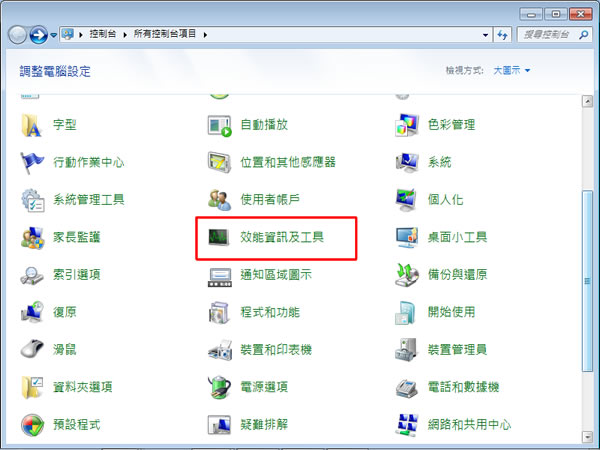Open the 程式和功能 programs icon

click(219, 312)
